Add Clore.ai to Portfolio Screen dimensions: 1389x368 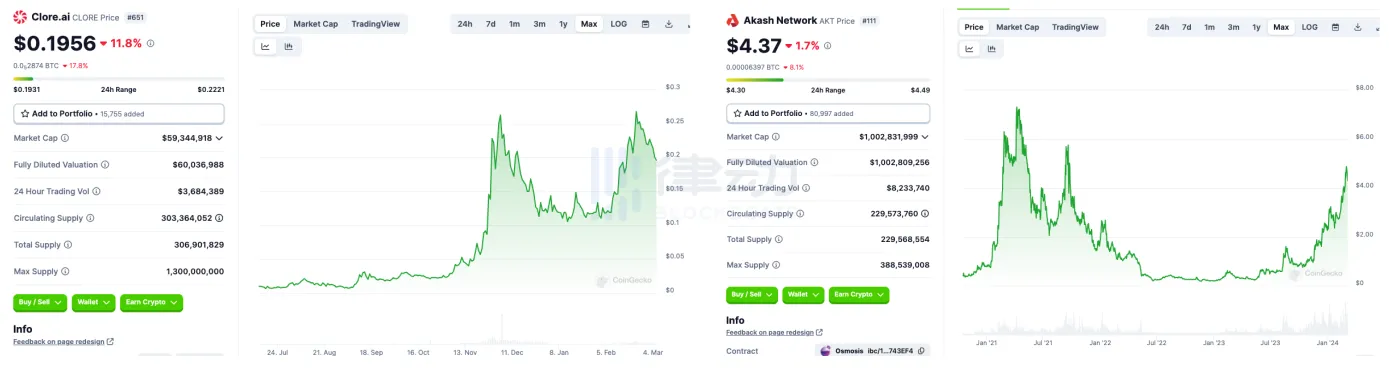[119, 114]
